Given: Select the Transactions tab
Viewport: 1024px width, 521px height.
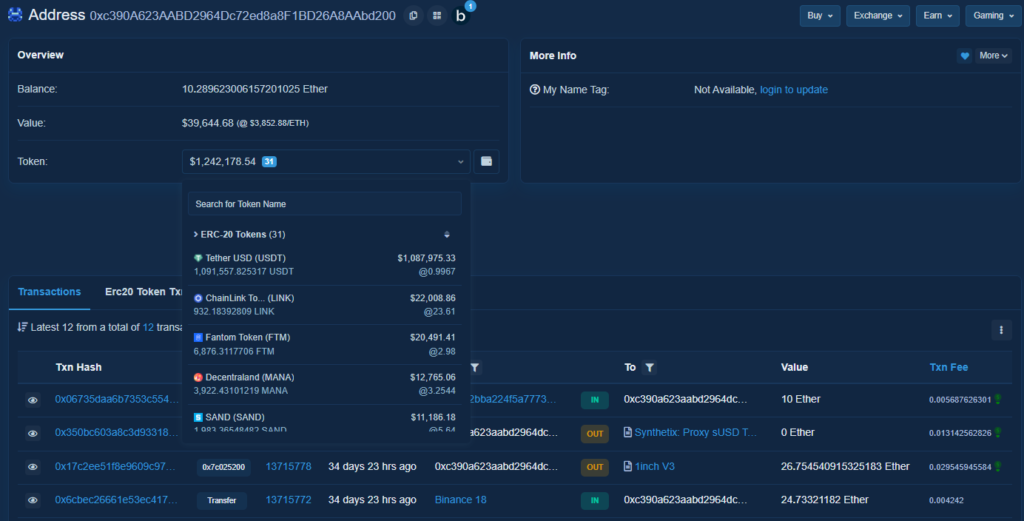Looking at the screenshot, I should coord(49,292).
